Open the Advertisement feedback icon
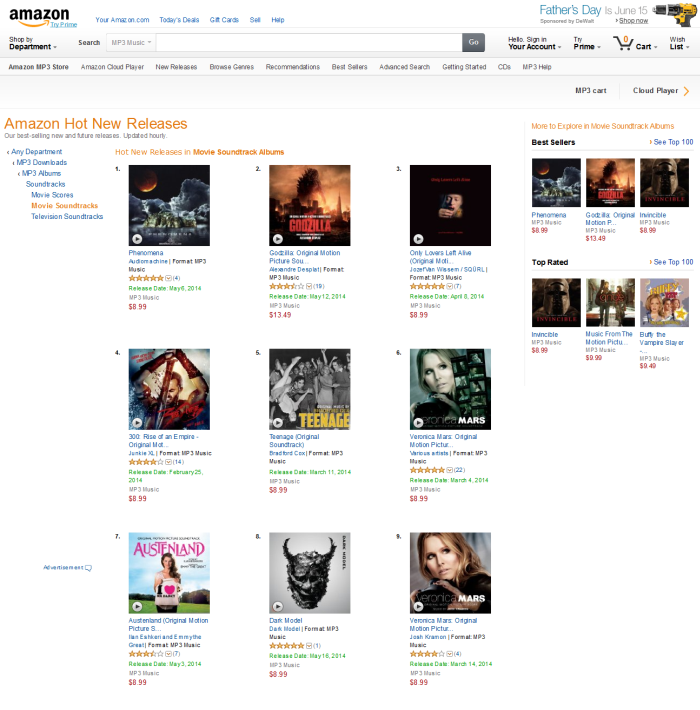The image size is (700, 710). [88, 568]
